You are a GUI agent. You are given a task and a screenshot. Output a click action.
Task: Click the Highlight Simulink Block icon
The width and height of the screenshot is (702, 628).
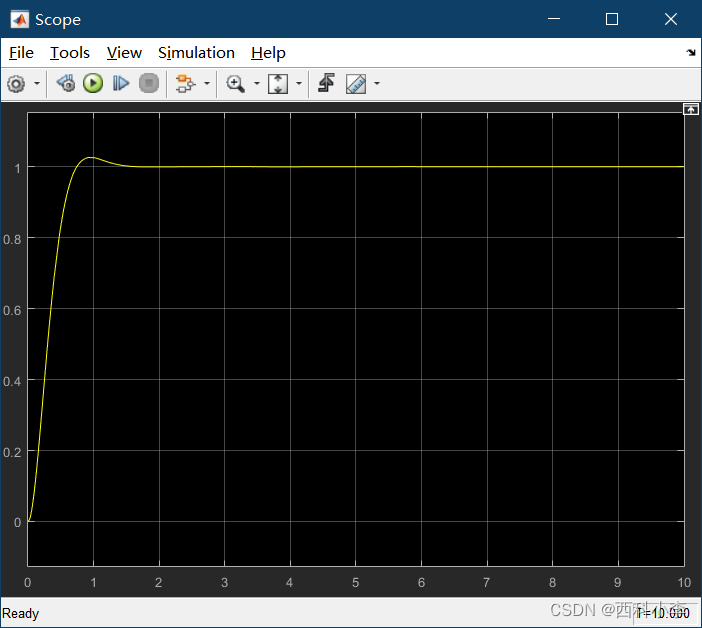coord(185,84)
